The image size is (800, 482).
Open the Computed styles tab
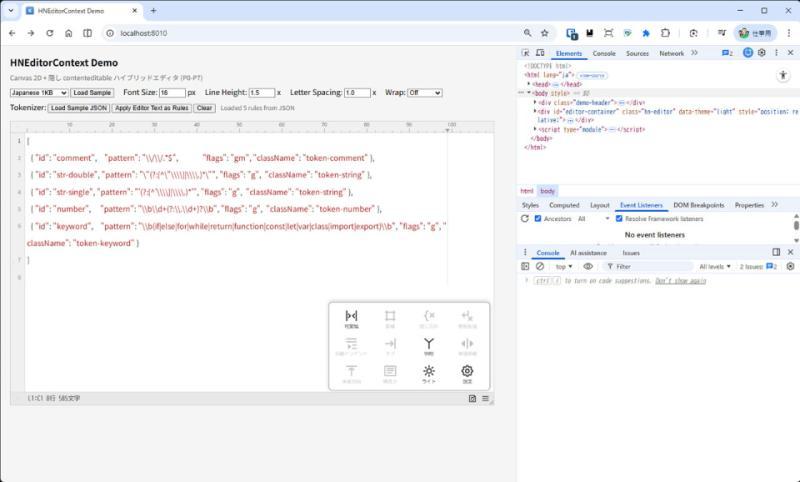[565, 205]
